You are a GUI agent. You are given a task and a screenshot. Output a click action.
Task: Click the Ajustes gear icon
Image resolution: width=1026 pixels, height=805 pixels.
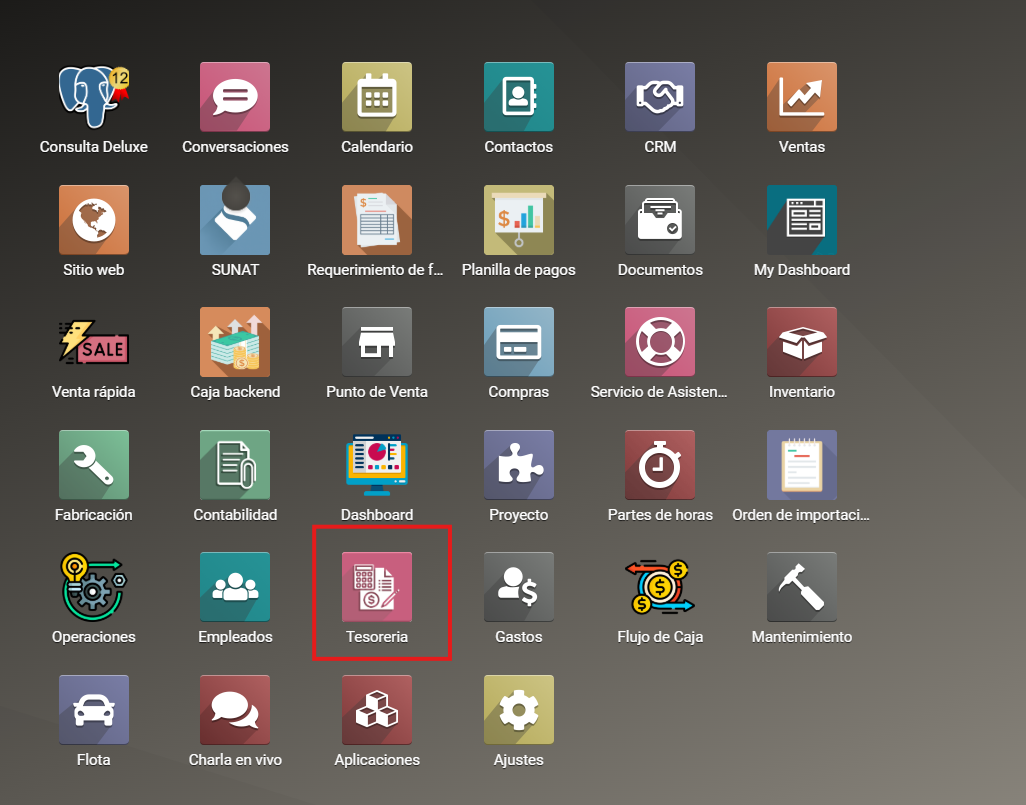519,710
